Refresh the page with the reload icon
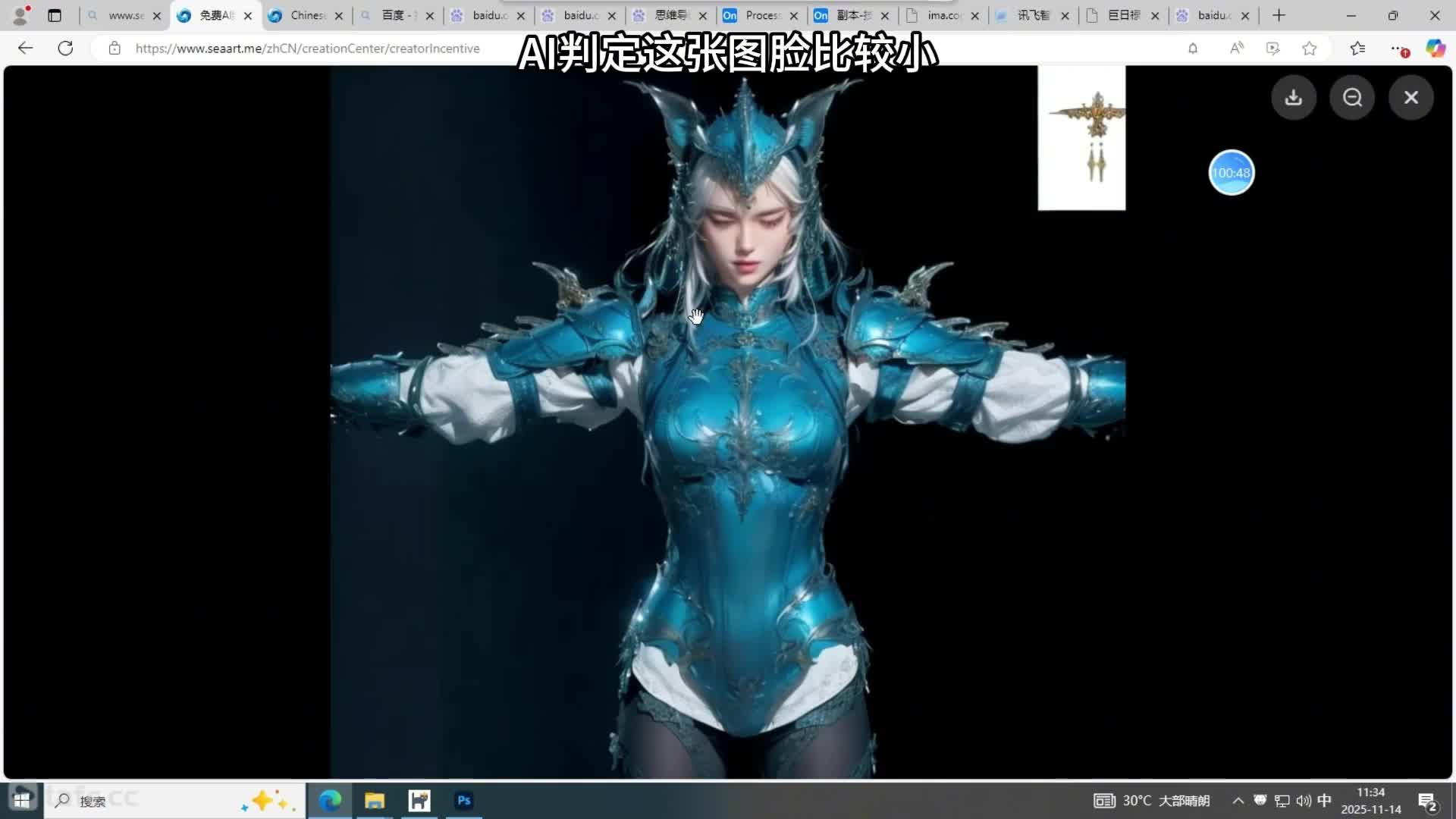The width and height of the screenshot is (1456, 819). click(x=66, y=49)
